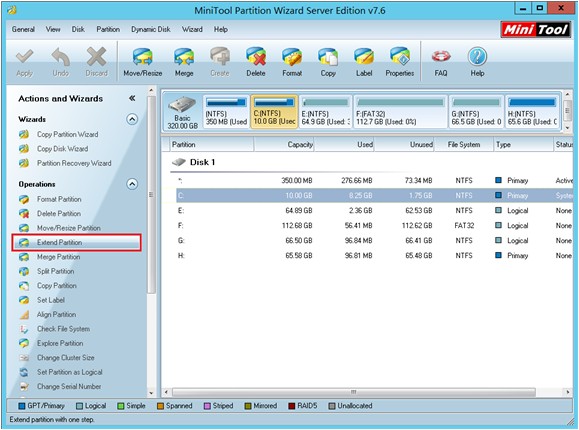
Task: Click the Delete toolbar icon
Action: click(256, 57)
